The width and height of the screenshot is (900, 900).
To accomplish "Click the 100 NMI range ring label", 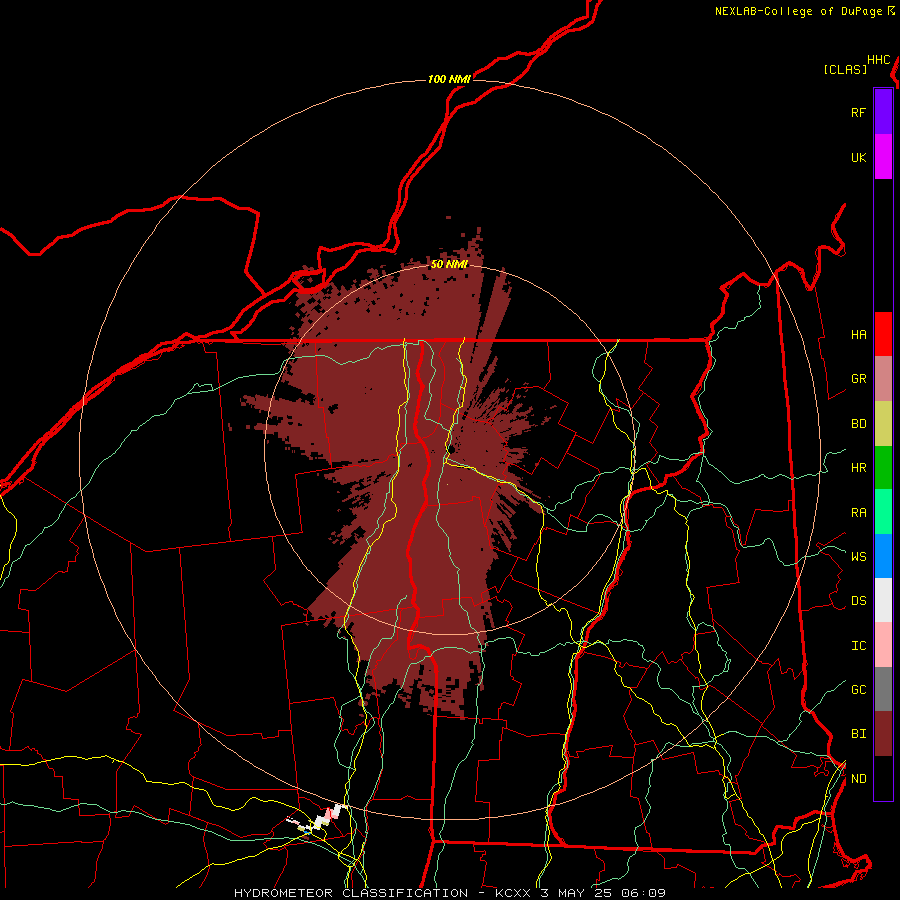I will 449,79.
